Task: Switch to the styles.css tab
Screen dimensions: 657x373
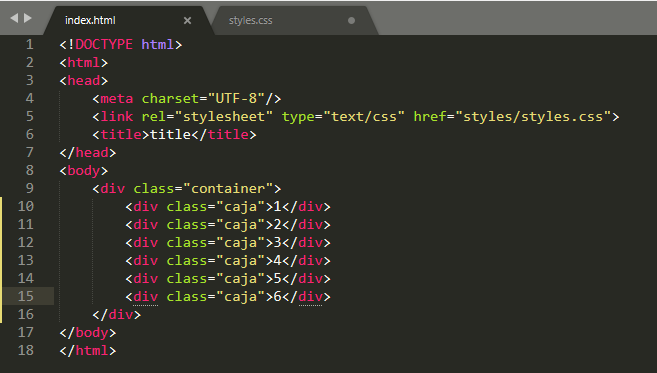Action: (251, 21)
